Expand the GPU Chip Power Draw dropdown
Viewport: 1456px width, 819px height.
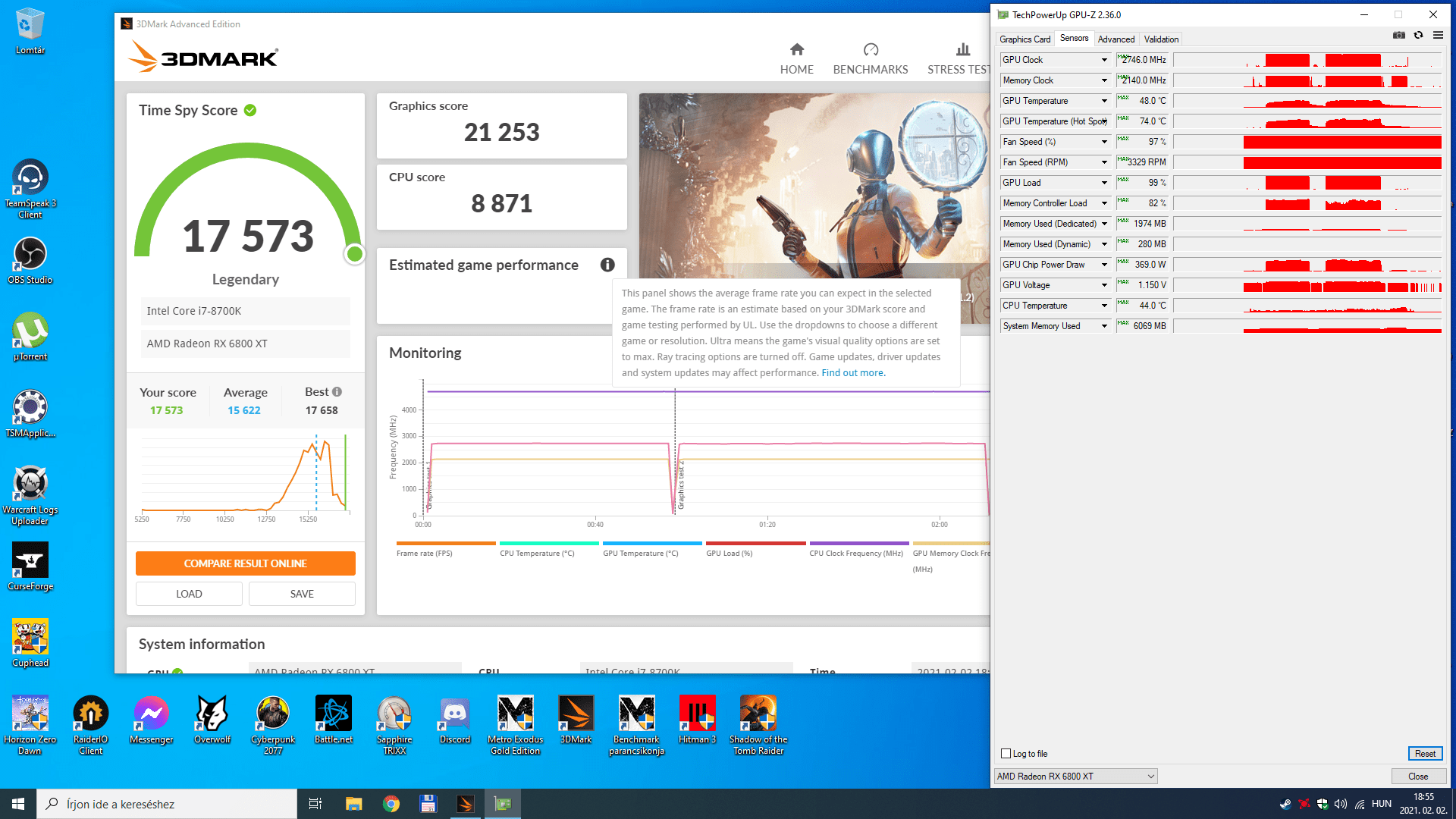pos(1104,265)
